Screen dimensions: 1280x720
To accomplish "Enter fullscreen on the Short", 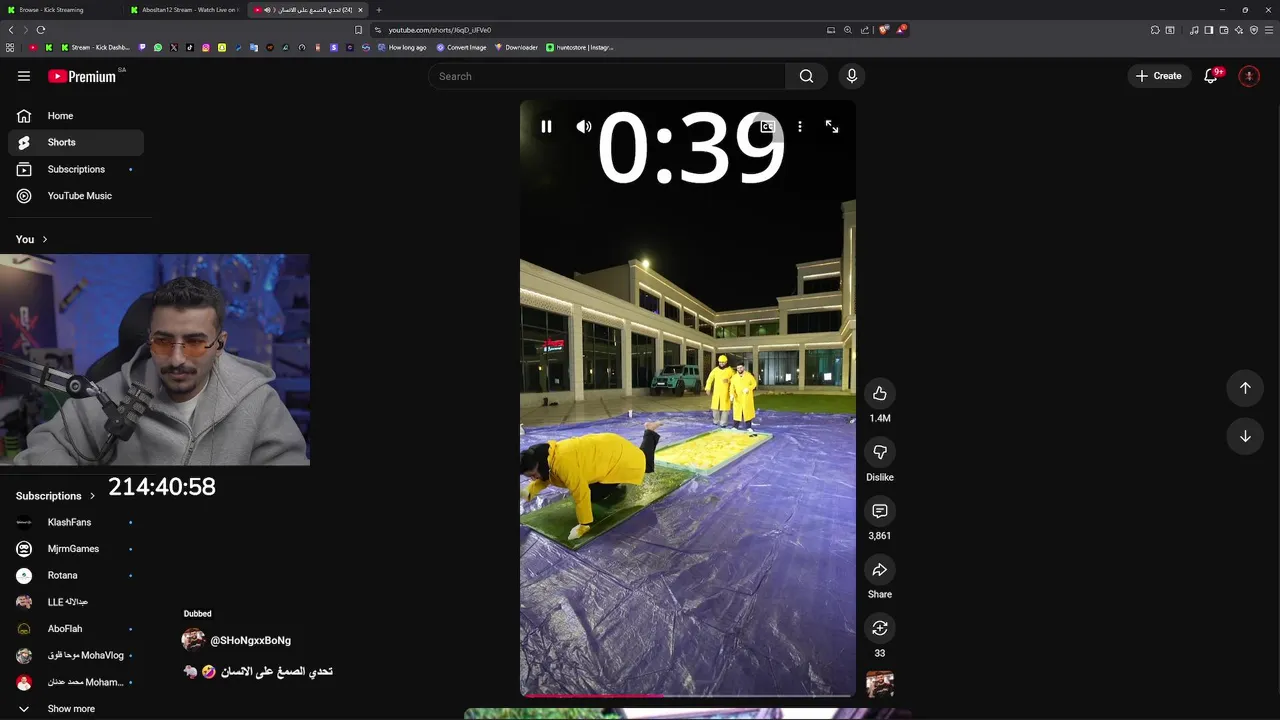I will click(x=832, y=127).
